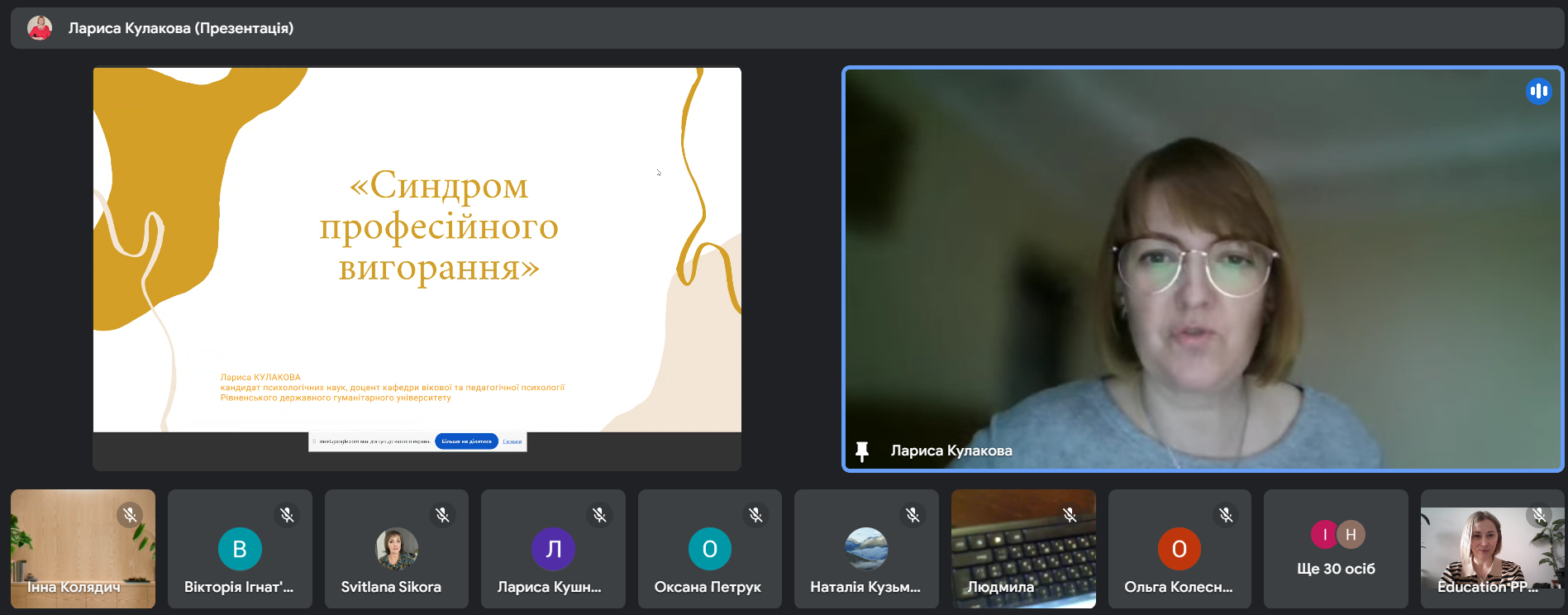Screen dimensions: 1568x615
Task: Select the presentation slide 'Синдром професійного вигорання'
Action: point(417,250)
